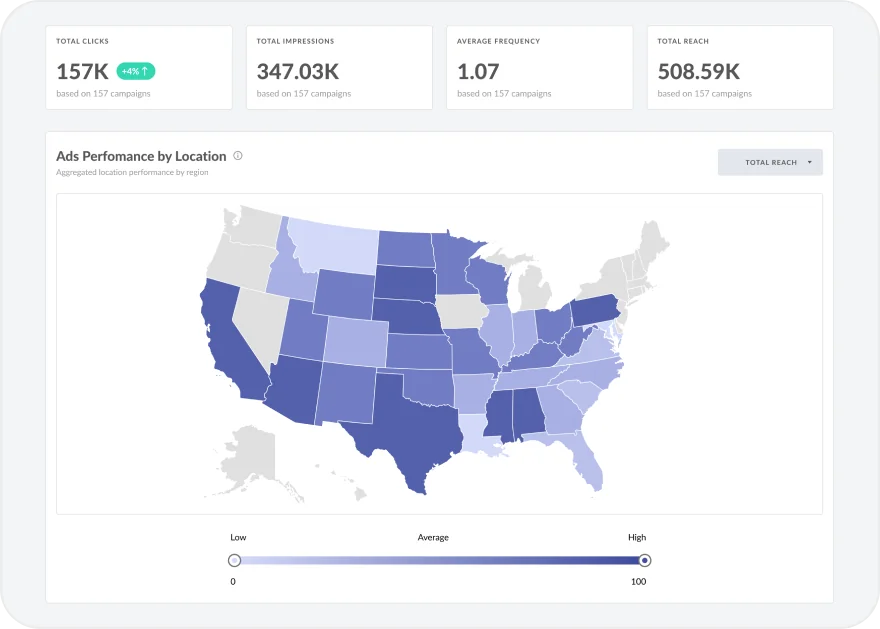Select the Total Impressions card

[339, 68]
